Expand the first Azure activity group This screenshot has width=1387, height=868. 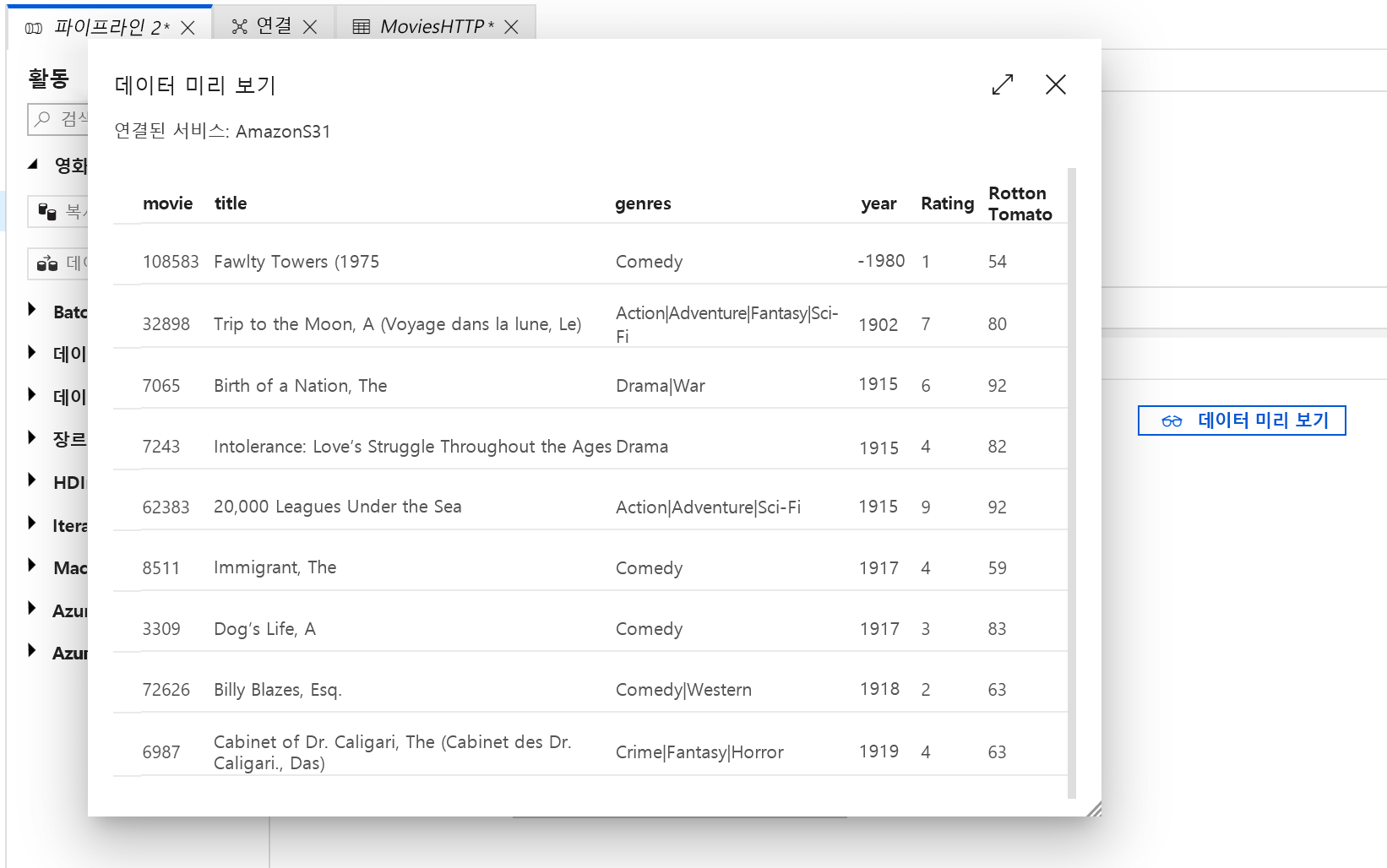click(32, 609)
